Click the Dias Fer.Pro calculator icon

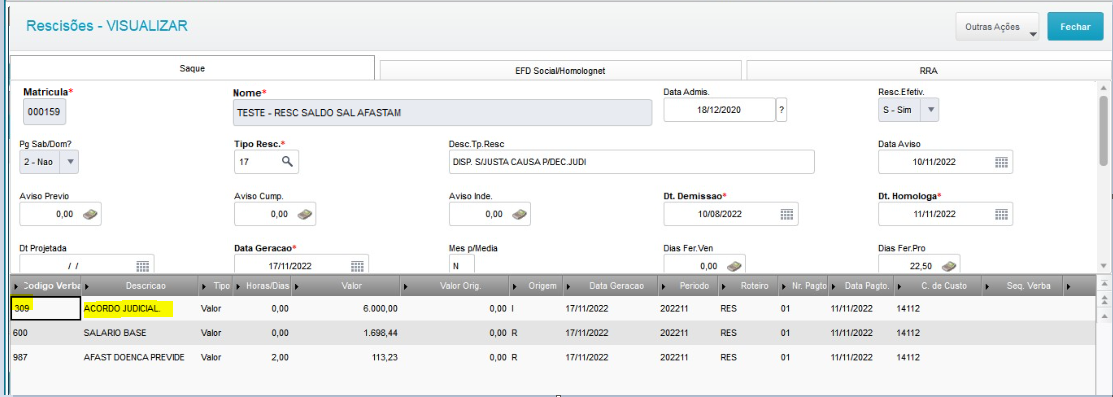pyautogui.click(x=948, y=266)
